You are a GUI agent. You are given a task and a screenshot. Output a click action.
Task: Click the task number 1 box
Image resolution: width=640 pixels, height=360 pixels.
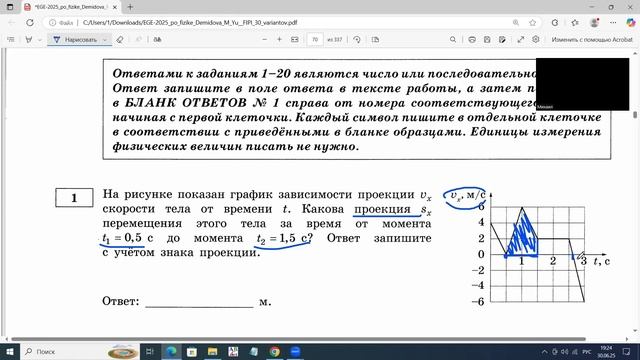point(74,198)
